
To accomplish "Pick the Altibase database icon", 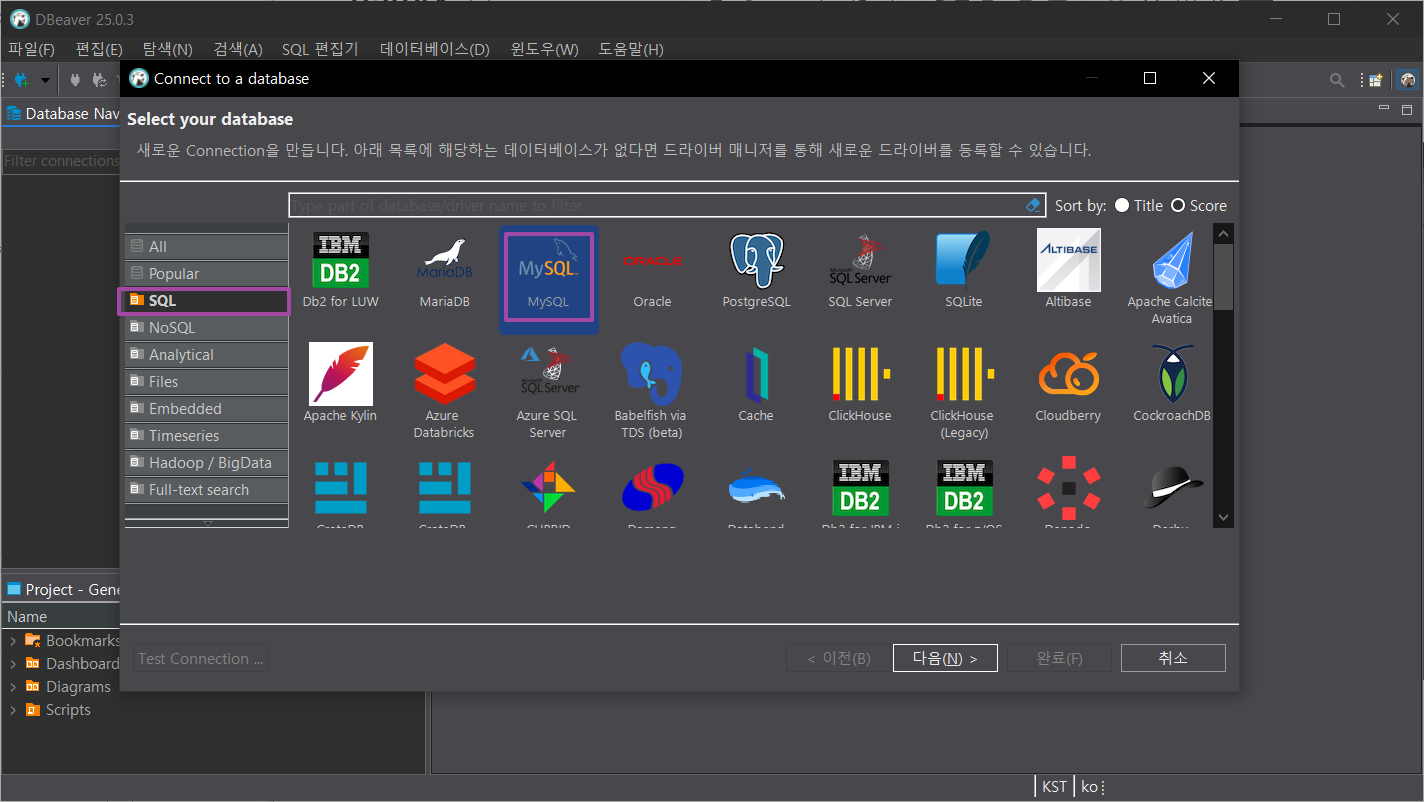I will [1068, 260].
